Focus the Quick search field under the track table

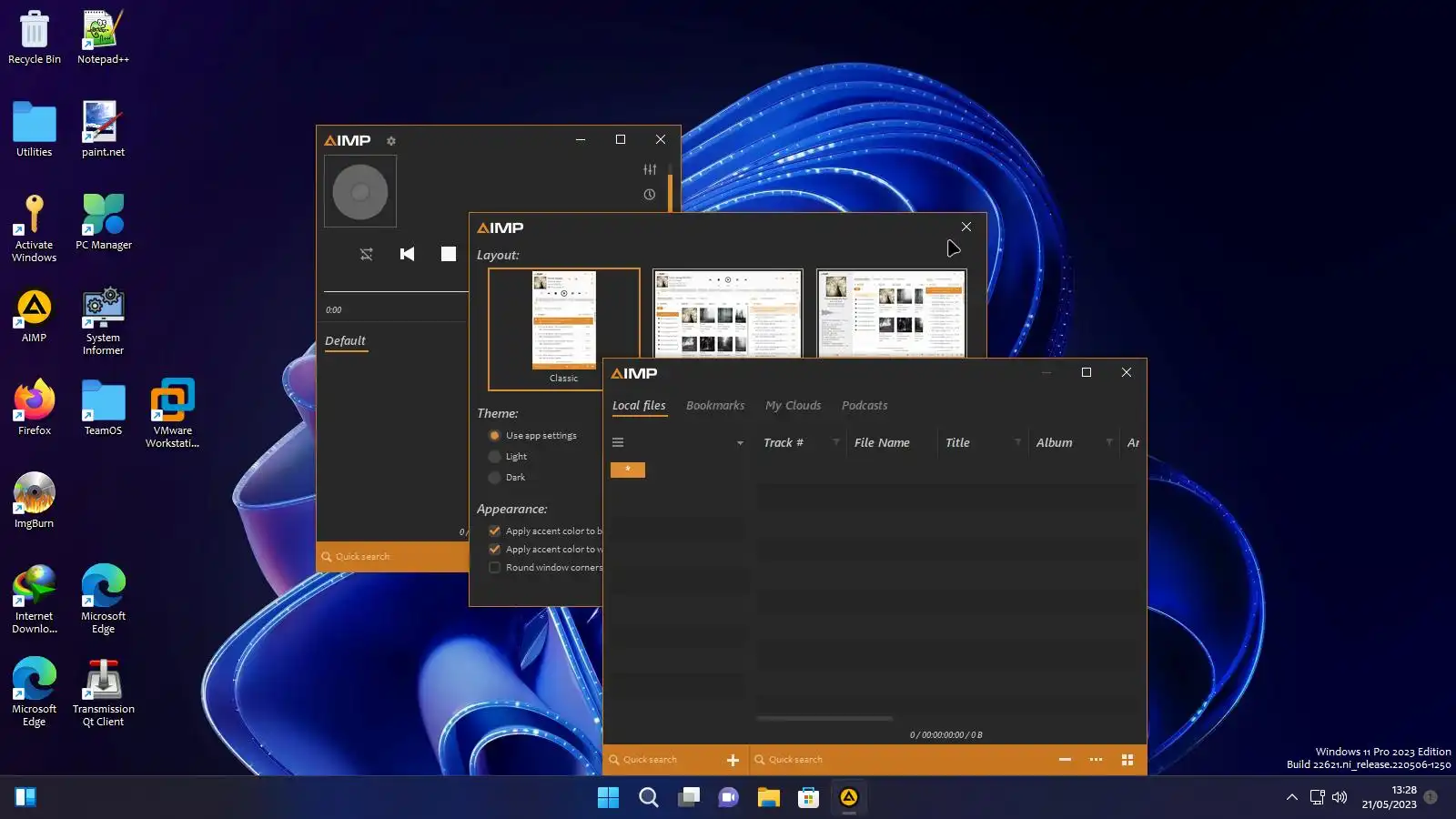pos(901,760)
